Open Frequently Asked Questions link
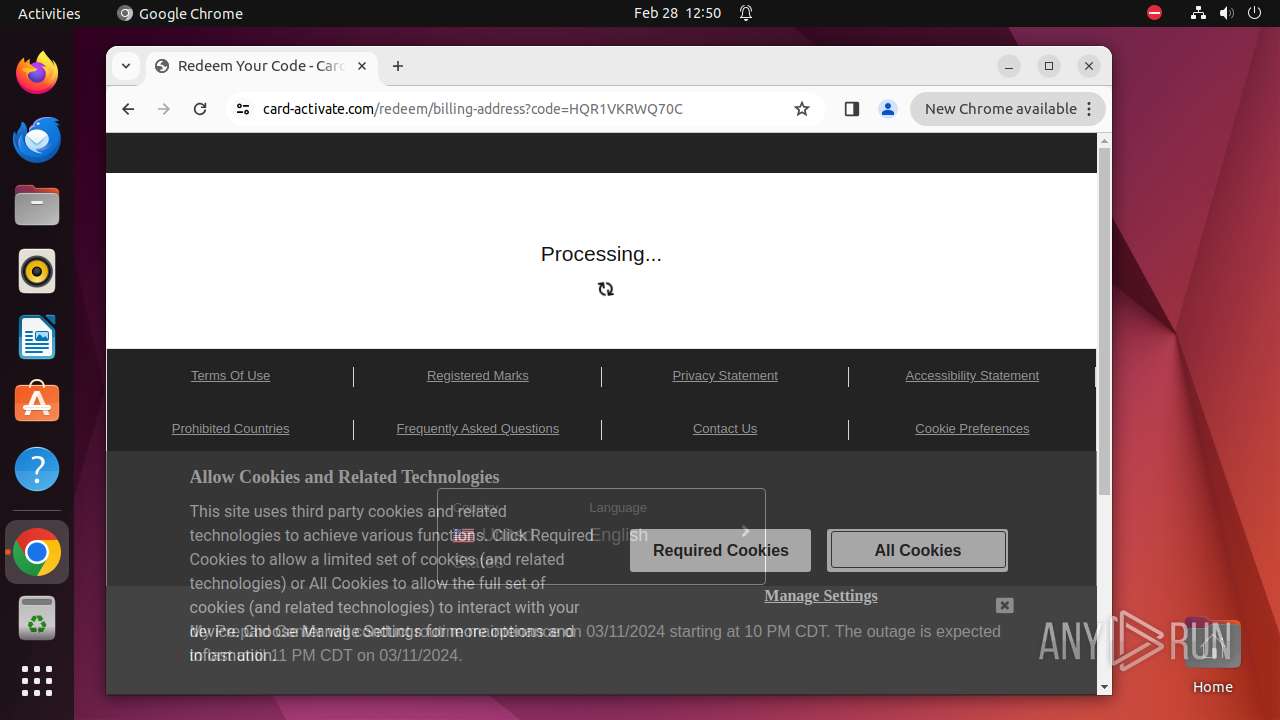 (x=477, y=429)
